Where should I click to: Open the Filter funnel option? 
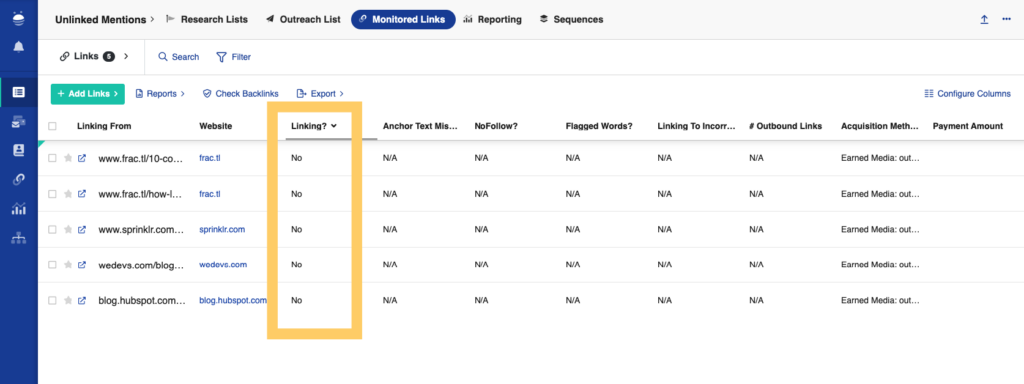(x=233, y=57)
